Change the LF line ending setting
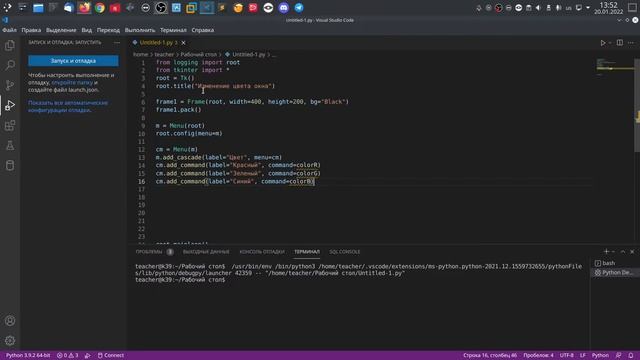The height and width of the screenshot is (360, 640). (583, 356)
